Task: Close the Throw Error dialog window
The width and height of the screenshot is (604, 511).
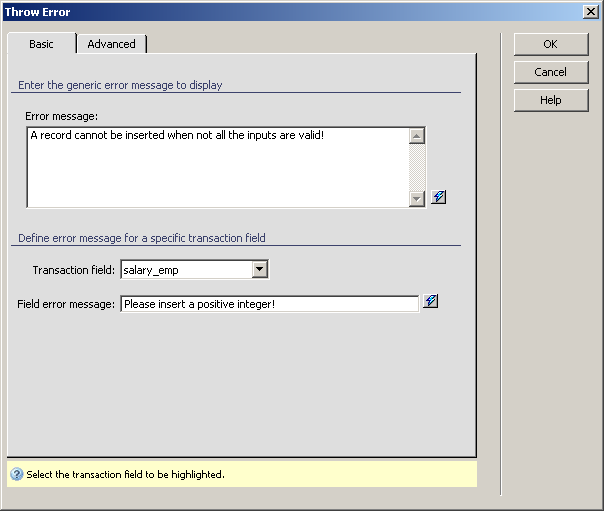Action: coord(590,11)
